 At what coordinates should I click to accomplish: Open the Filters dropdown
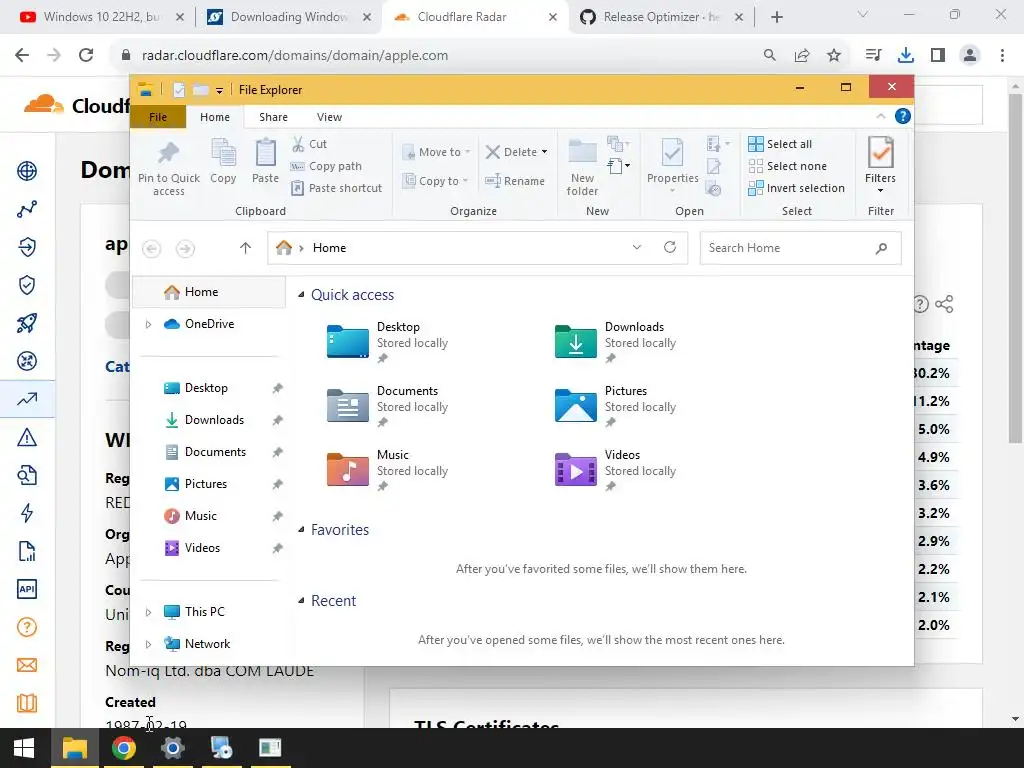click(x=880, y=166)
